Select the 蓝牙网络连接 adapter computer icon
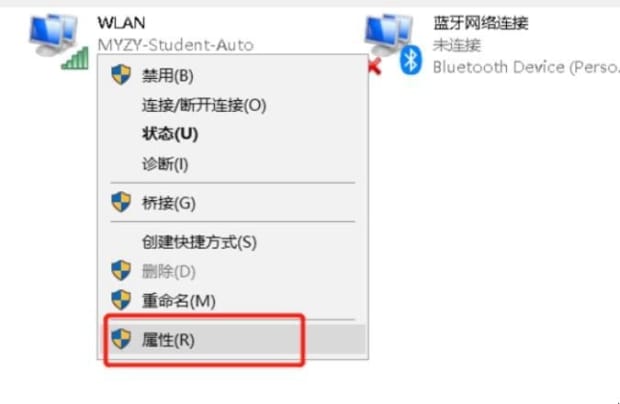Image resolution: width=620 pixels, height=404 pixels. (389, 35)
